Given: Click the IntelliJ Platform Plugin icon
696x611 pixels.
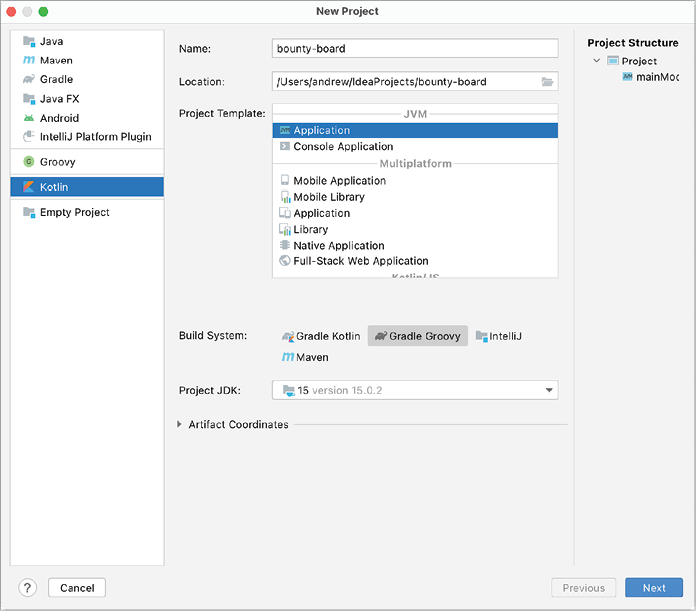Looking at the screenshot, I should pyautogui.click(x=29, y=137).
